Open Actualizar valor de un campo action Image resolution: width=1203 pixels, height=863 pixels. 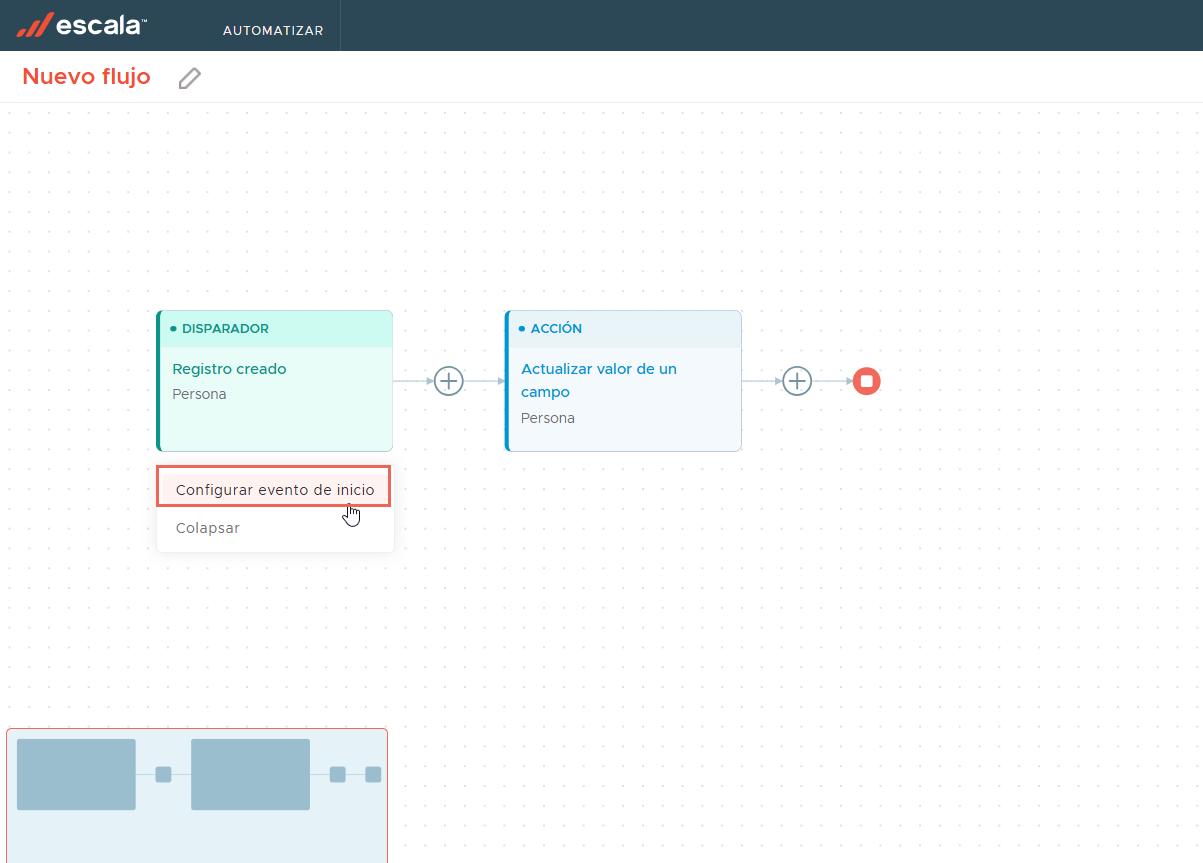599,381
